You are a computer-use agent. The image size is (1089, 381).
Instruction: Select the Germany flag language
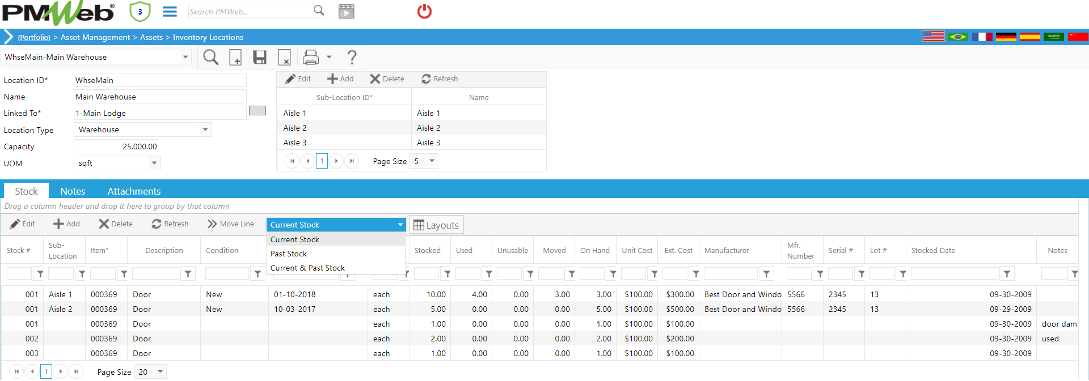click(1006, 37)
